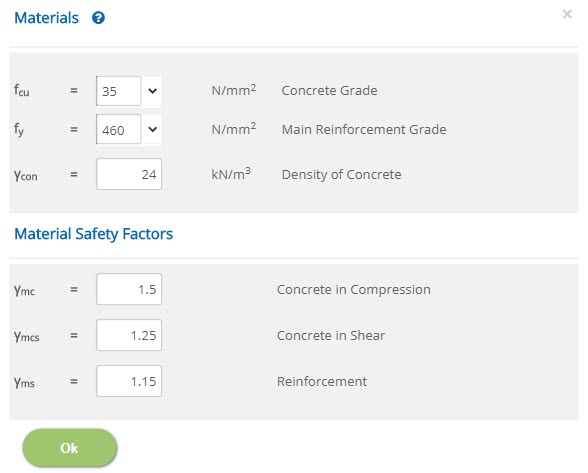This screenshot has height=473, width=588.
Task: Click the kN/m³ unit label
Action: pyautogui.click(x=231, y=174)
